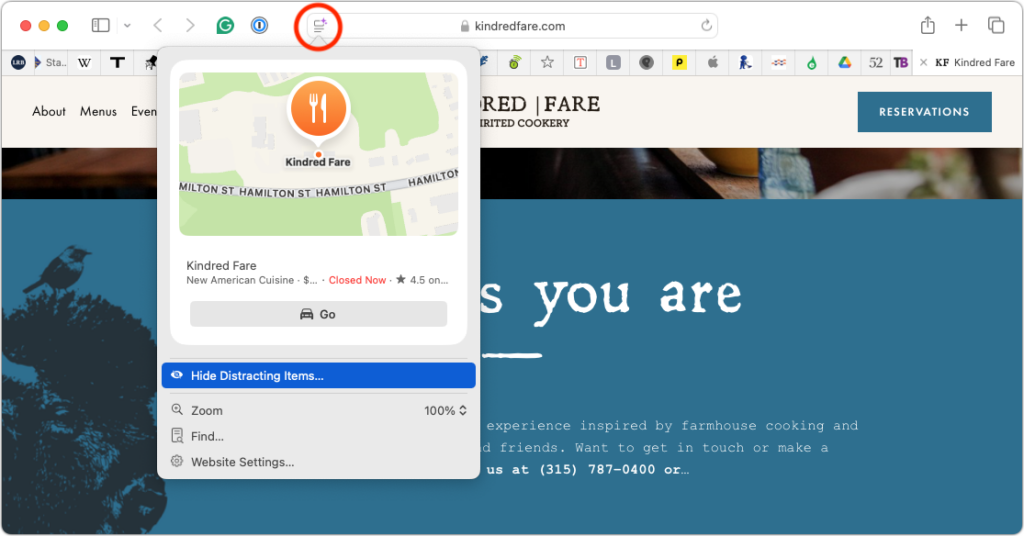The width and height of the screenshot is (1024, 536).
Task: Open the Share menu
Action: click(927, 25)
